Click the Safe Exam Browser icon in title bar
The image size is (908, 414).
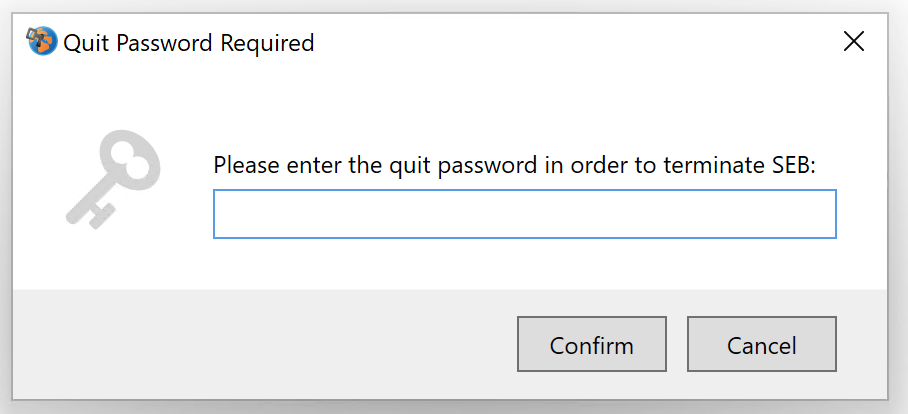tap(42, 41)
